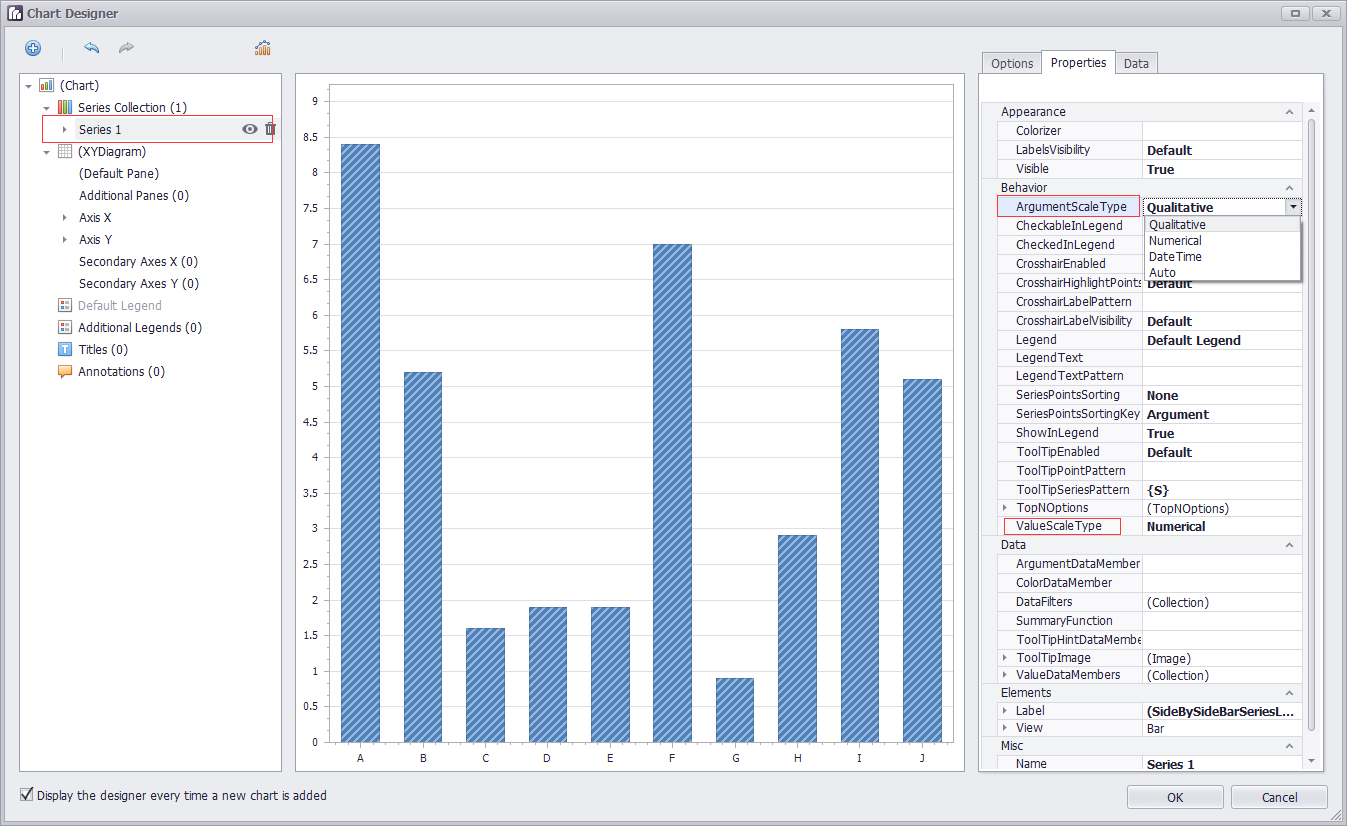Click the bar labeled F
This screenshot has height=826, width=1347.
(x=672, y=493)
